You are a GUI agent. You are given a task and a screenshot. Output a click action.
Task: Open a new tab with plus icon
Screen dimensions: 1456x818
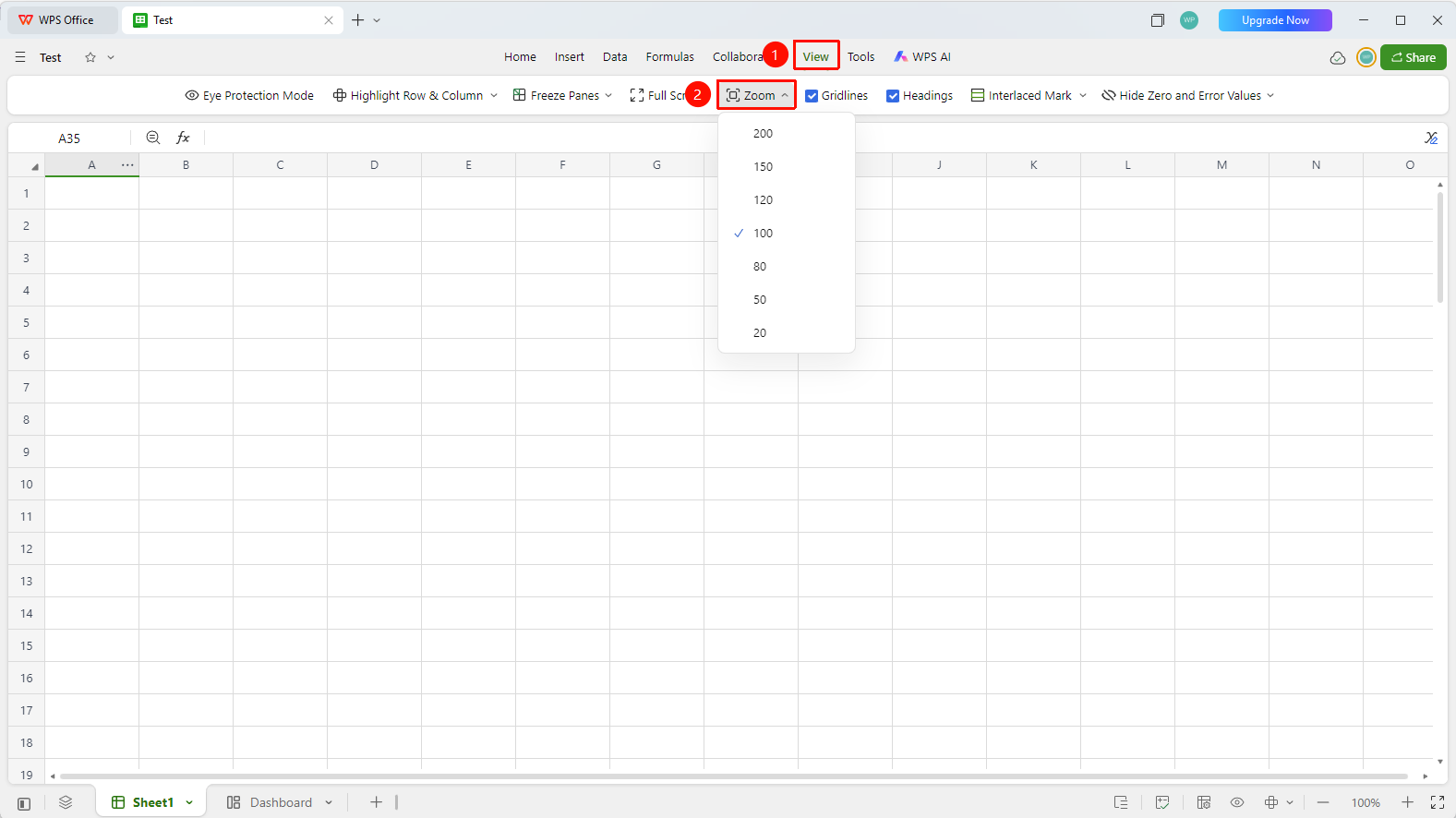tap(357, 20)
